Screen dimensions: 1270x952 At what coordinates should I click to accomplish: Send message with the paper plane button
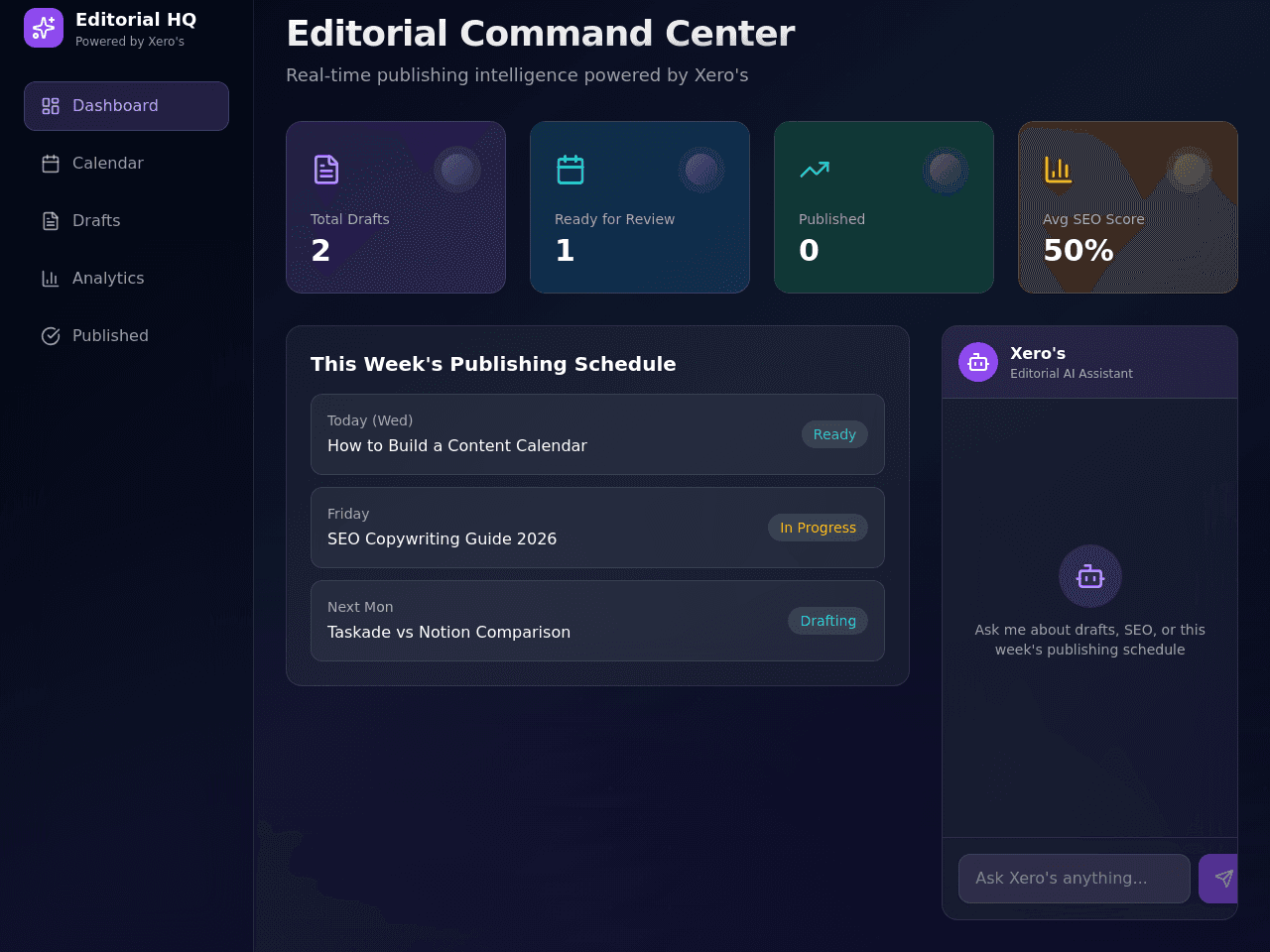click(1220, 879)
